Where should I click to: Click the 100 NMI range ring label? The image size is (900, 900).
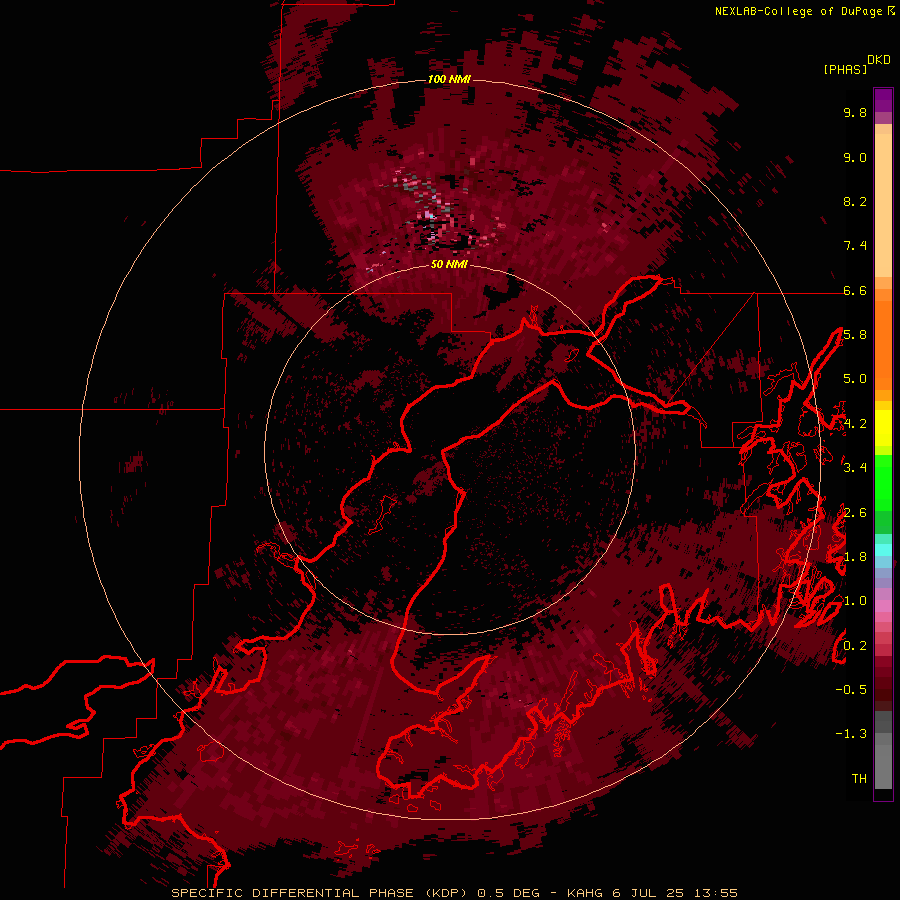coord(449,79)
